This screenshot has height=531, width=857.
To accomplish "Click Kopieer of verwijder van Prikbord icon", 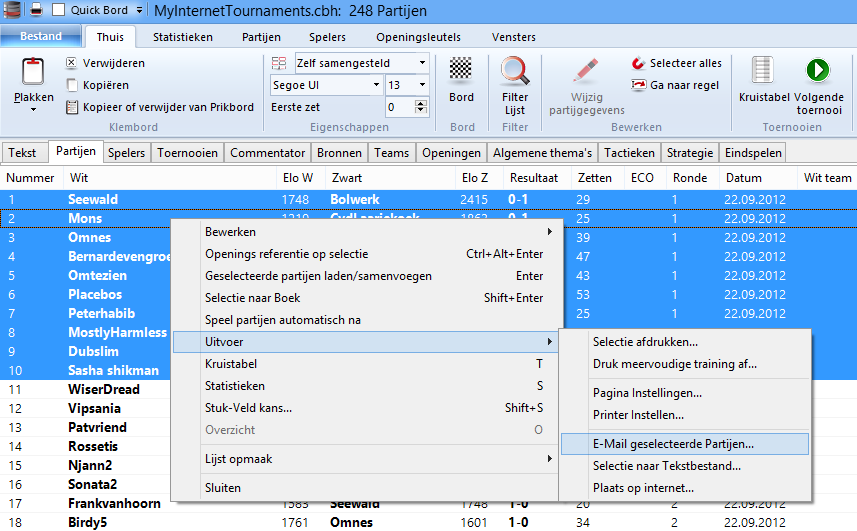I will (72, 107).
